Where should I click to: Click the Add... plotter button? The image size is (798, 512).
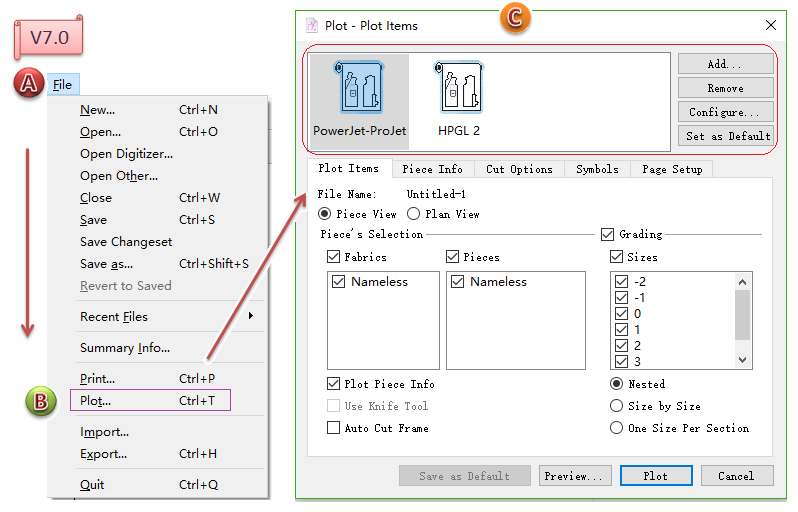tap(725, 64)
